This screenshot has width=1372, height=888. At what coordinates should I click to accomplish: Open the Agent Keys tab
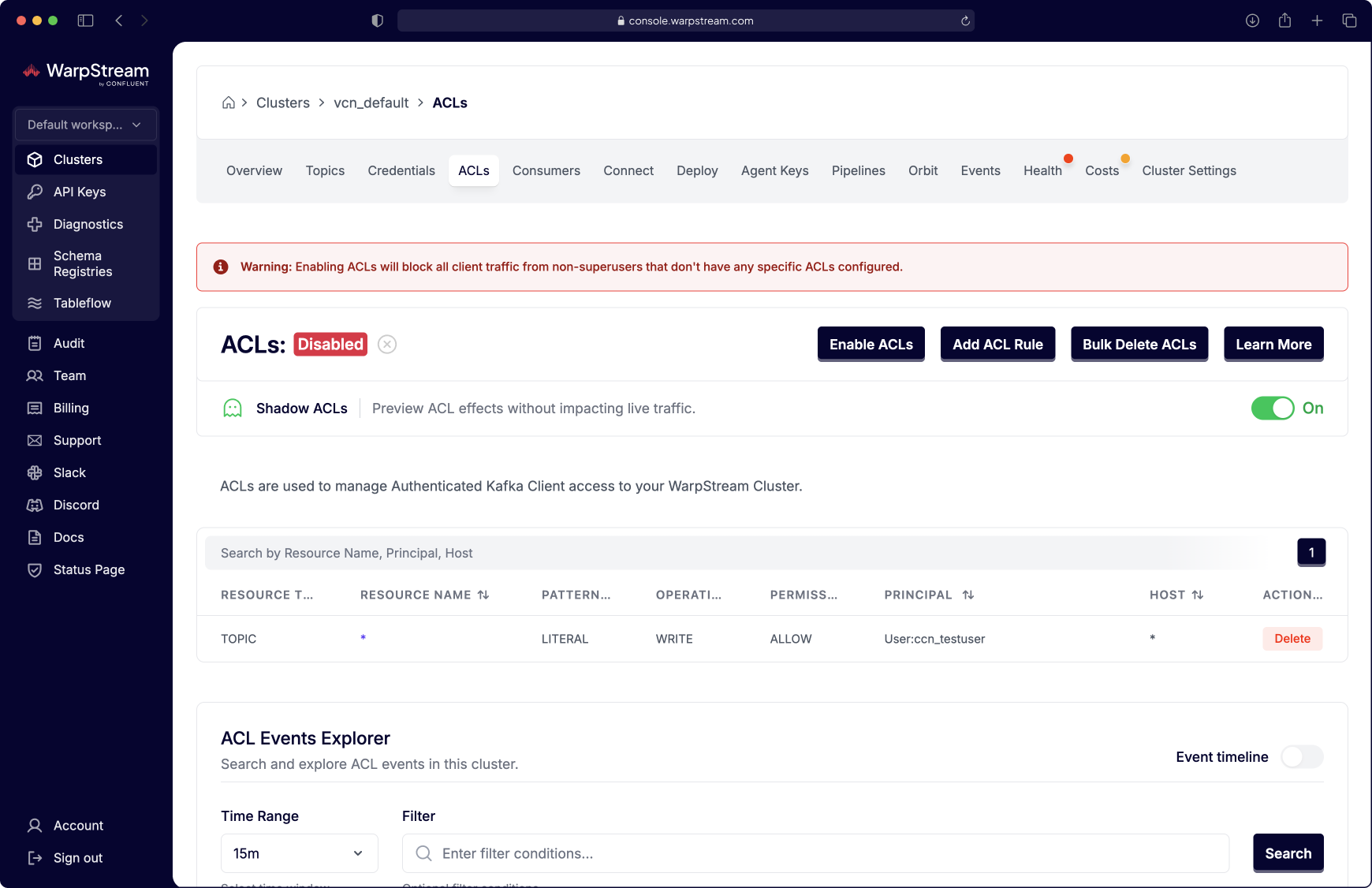(775, 170)
